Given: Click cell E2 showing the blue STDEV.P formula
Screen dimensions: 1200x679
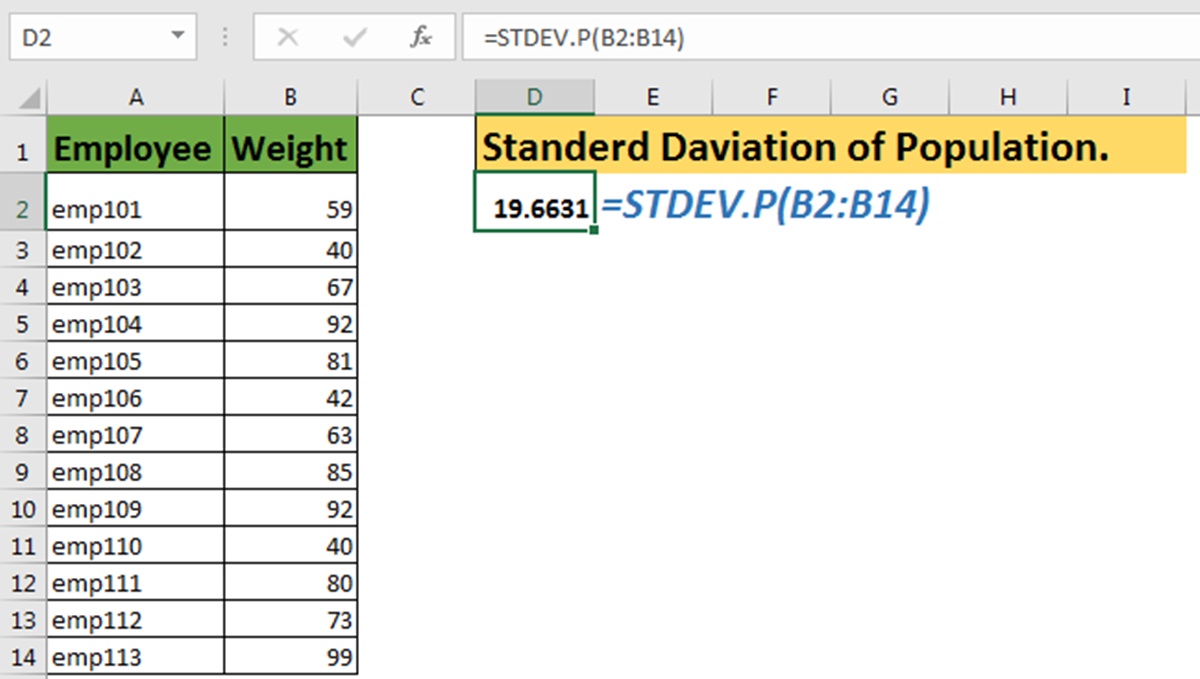Looking at the screenshot, I should (x=652, y=209).
